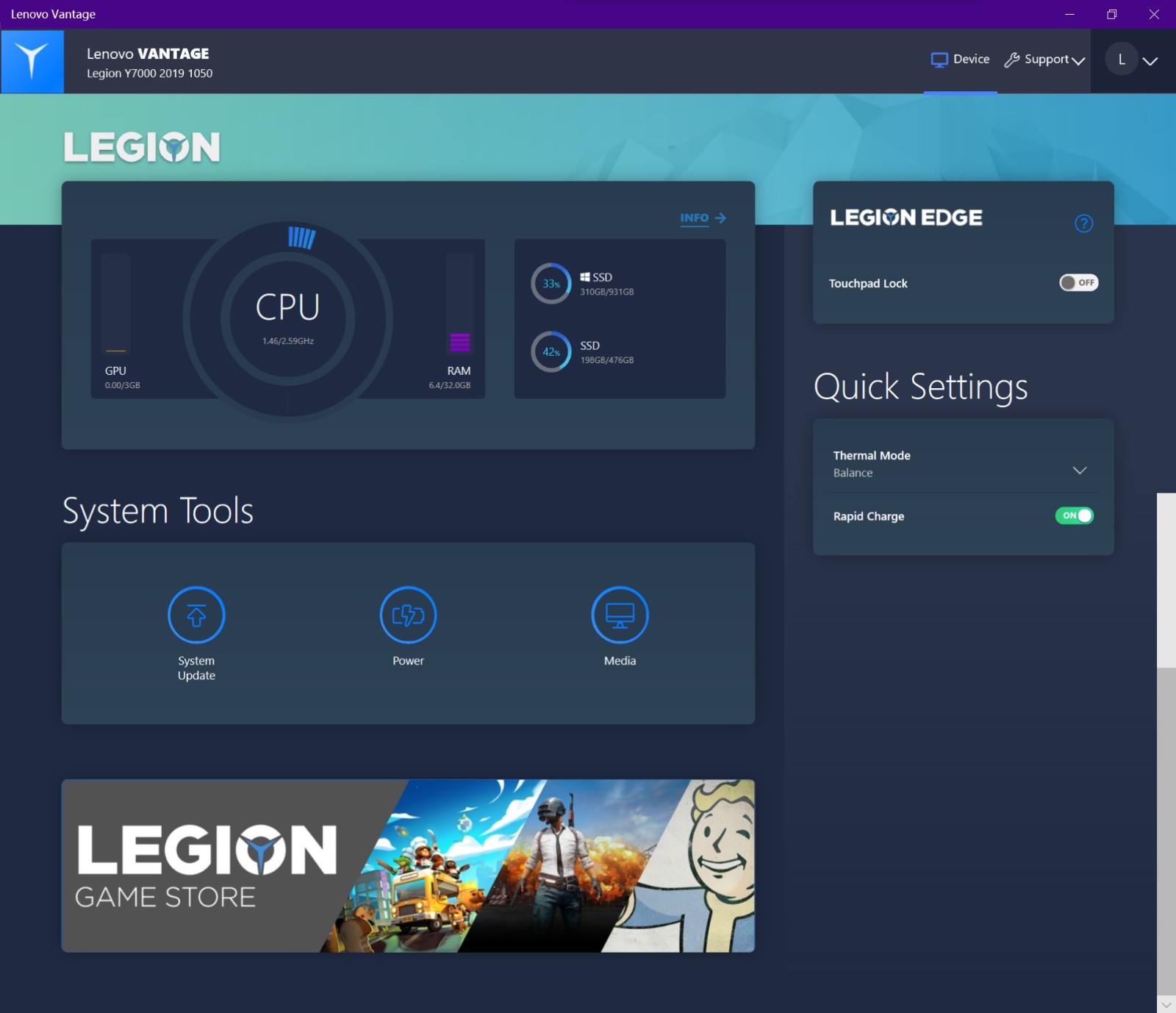Click the 198GB/476GB SSD text
The image size is (1176, 1013).
click(x=607, y=360)
